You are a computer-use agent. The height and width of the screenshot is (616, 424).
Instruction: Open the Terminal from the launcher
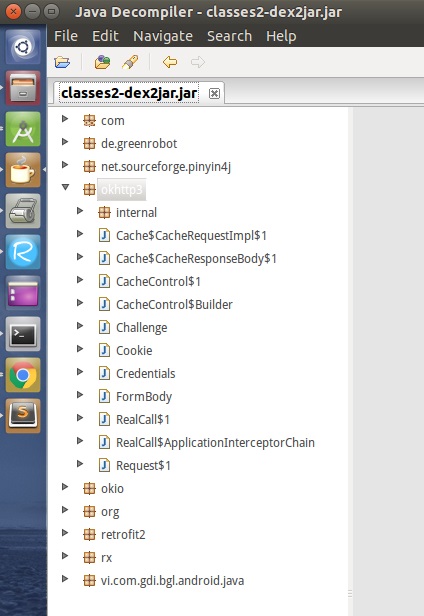point(23,334)
